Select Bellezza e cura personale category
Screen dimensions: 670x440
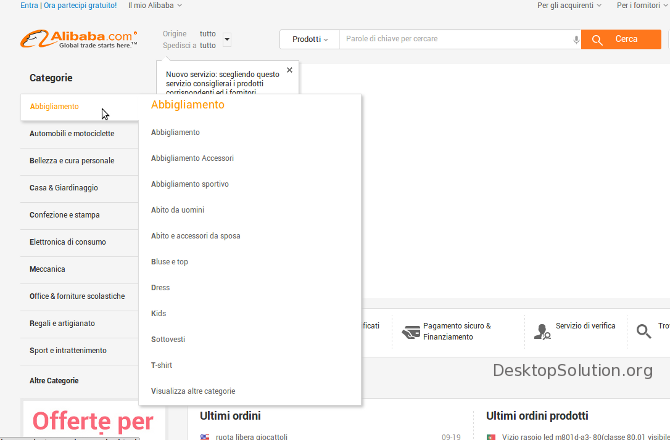[79, 161]
